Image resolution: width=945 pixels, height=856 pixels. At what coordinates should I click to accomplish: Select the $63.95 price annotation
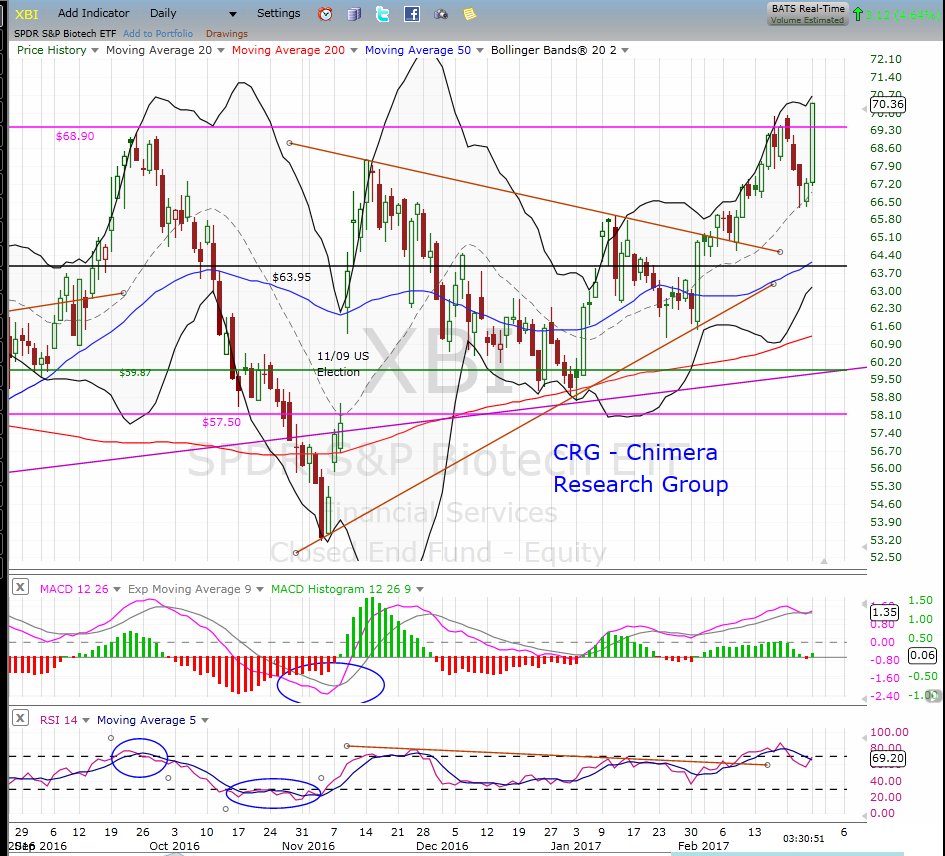coord(292,277)
